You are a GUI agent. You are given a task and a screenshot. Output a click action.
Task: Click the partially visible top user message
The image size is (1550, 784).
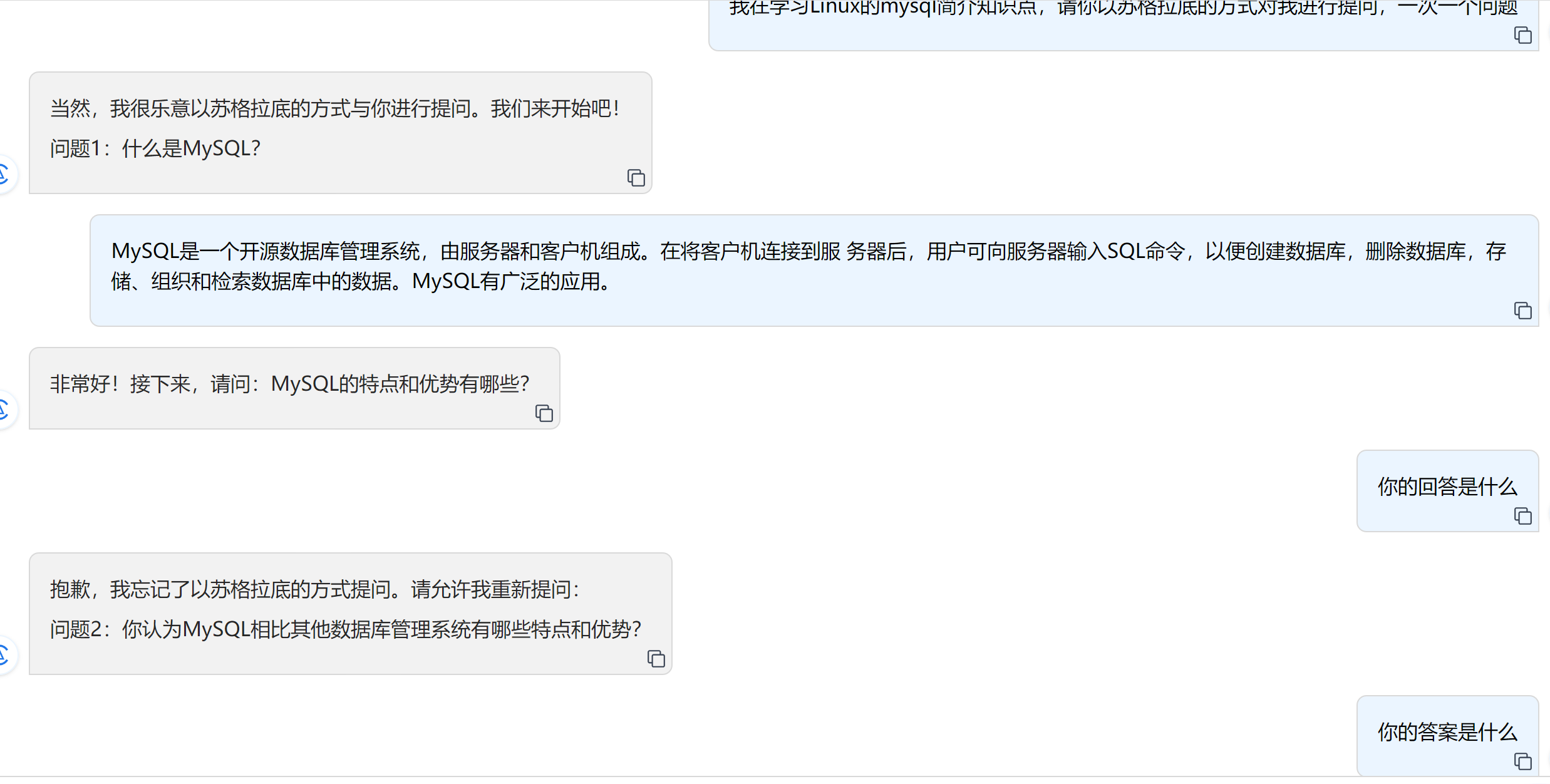click(x=1124, y=25)
